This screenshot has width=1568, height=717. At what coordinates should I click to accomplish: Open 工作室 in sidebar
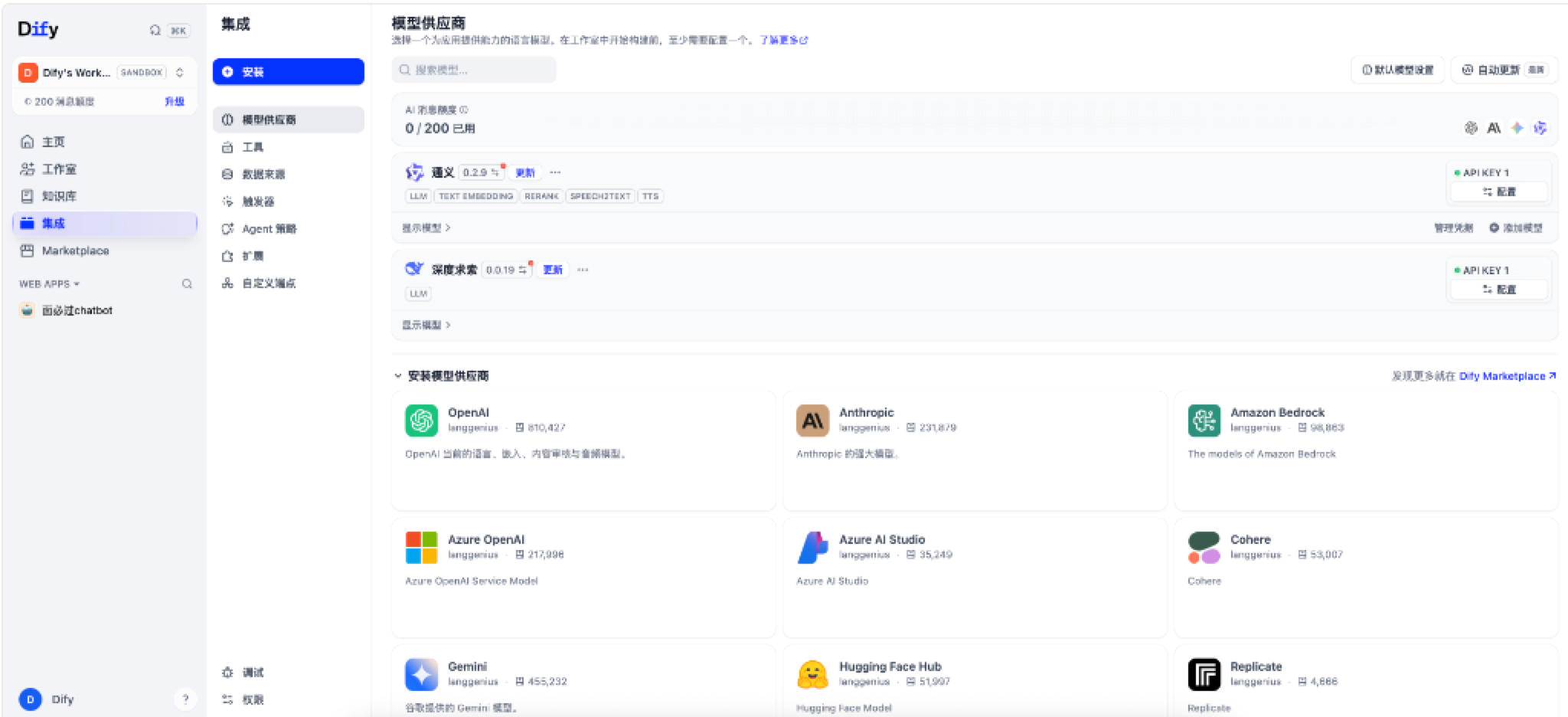tap(104, 169)
